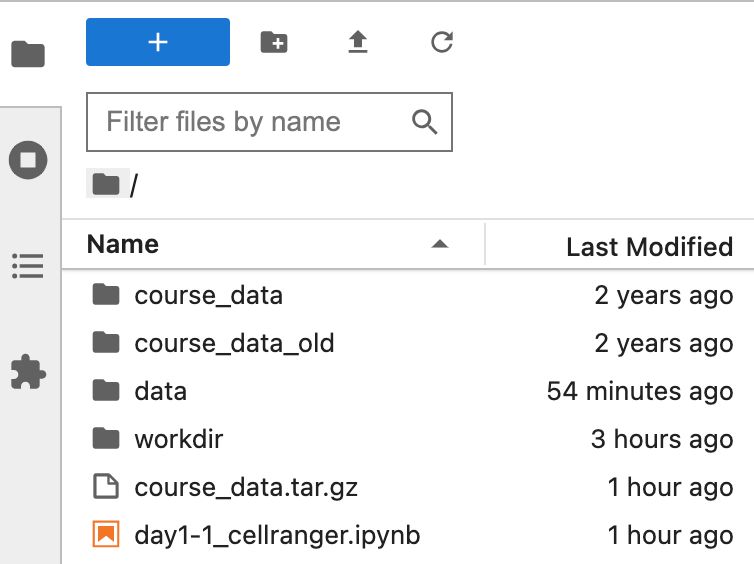Screen dimensions: 754x564
Task: Toggle the Name sort direction caret
Action: pyautogui.click(x=438, y=245)
